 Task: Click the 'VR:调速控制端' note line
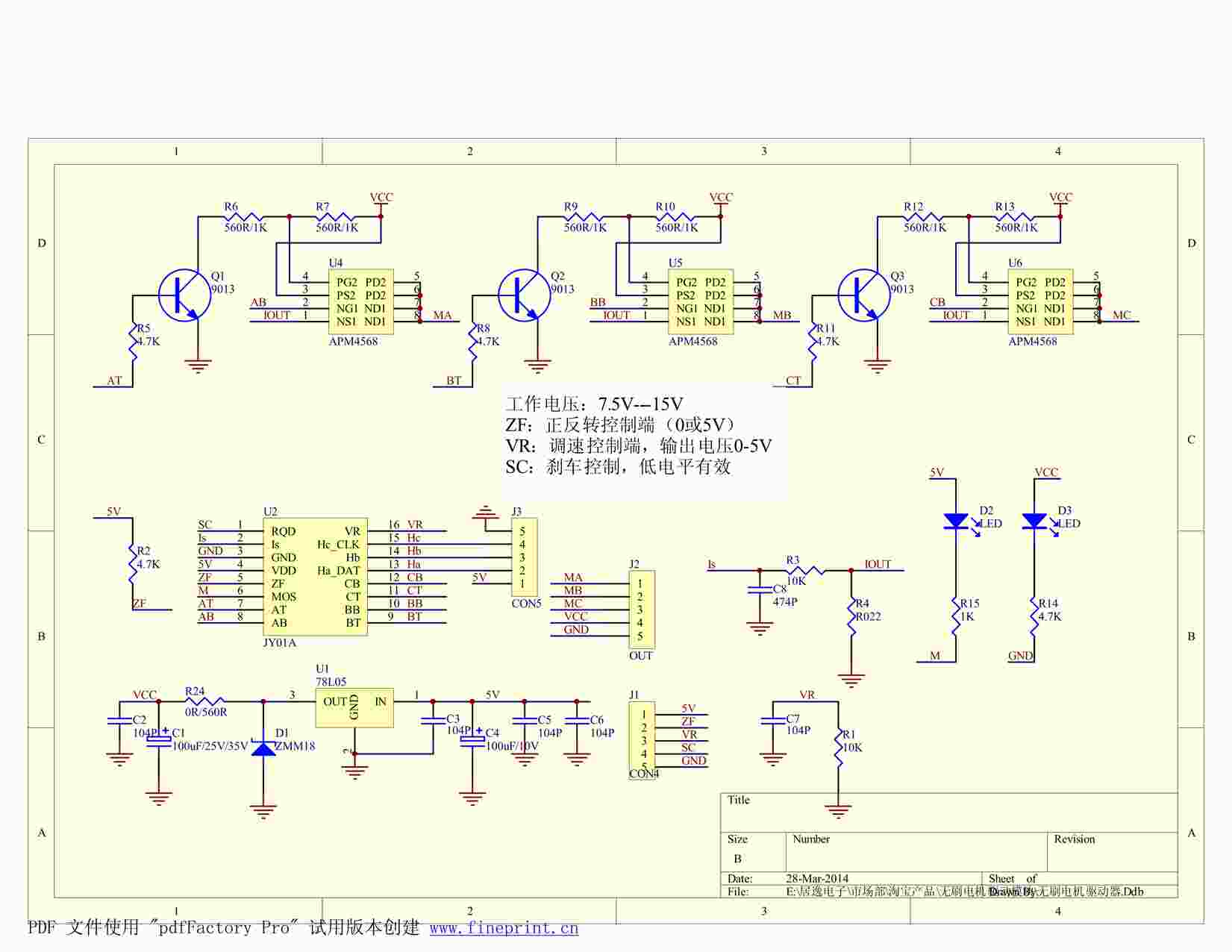pyautogui.click(x=639, y=446)
